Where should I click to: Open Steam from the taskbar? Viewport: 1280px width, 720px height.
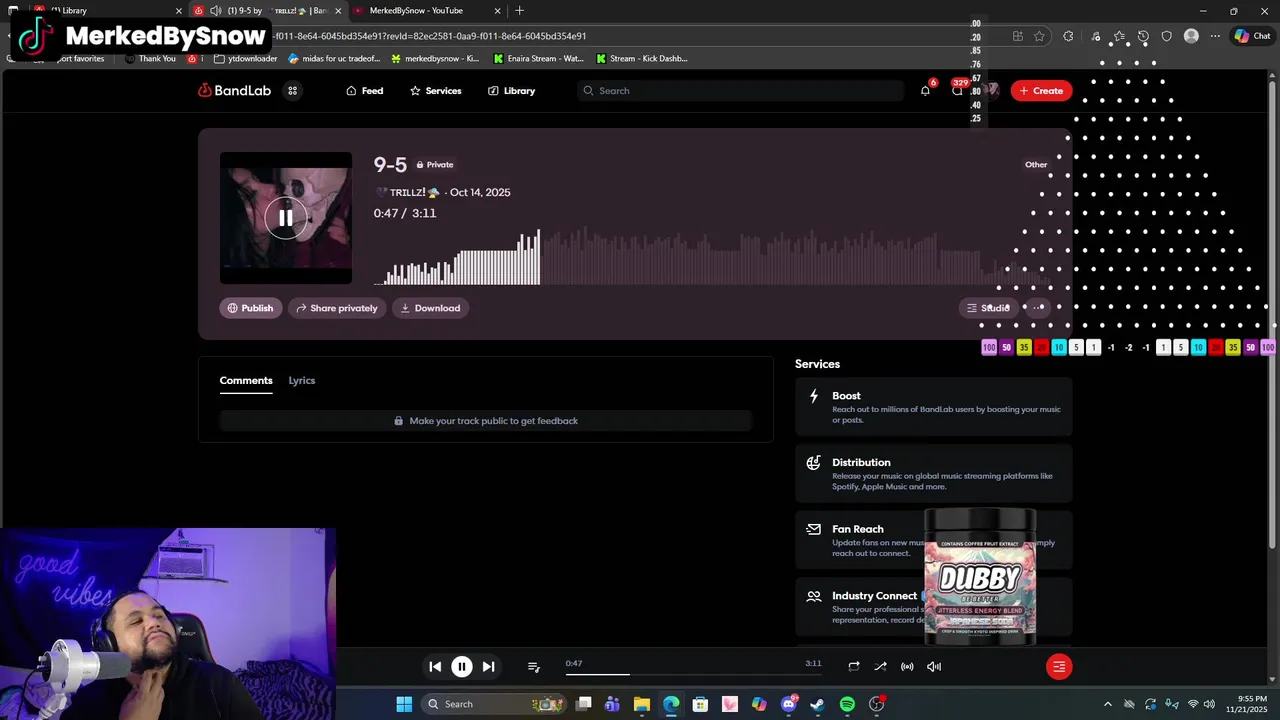(817, 704)
